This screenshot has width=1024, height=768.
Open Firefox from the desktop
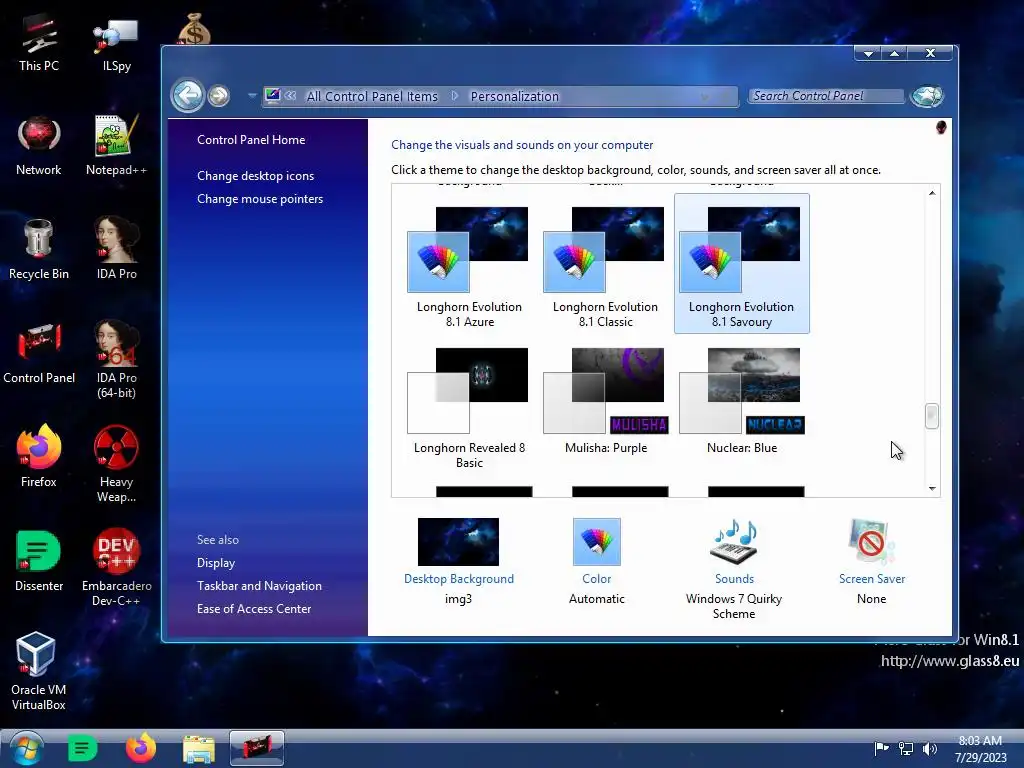coord(39,457)
